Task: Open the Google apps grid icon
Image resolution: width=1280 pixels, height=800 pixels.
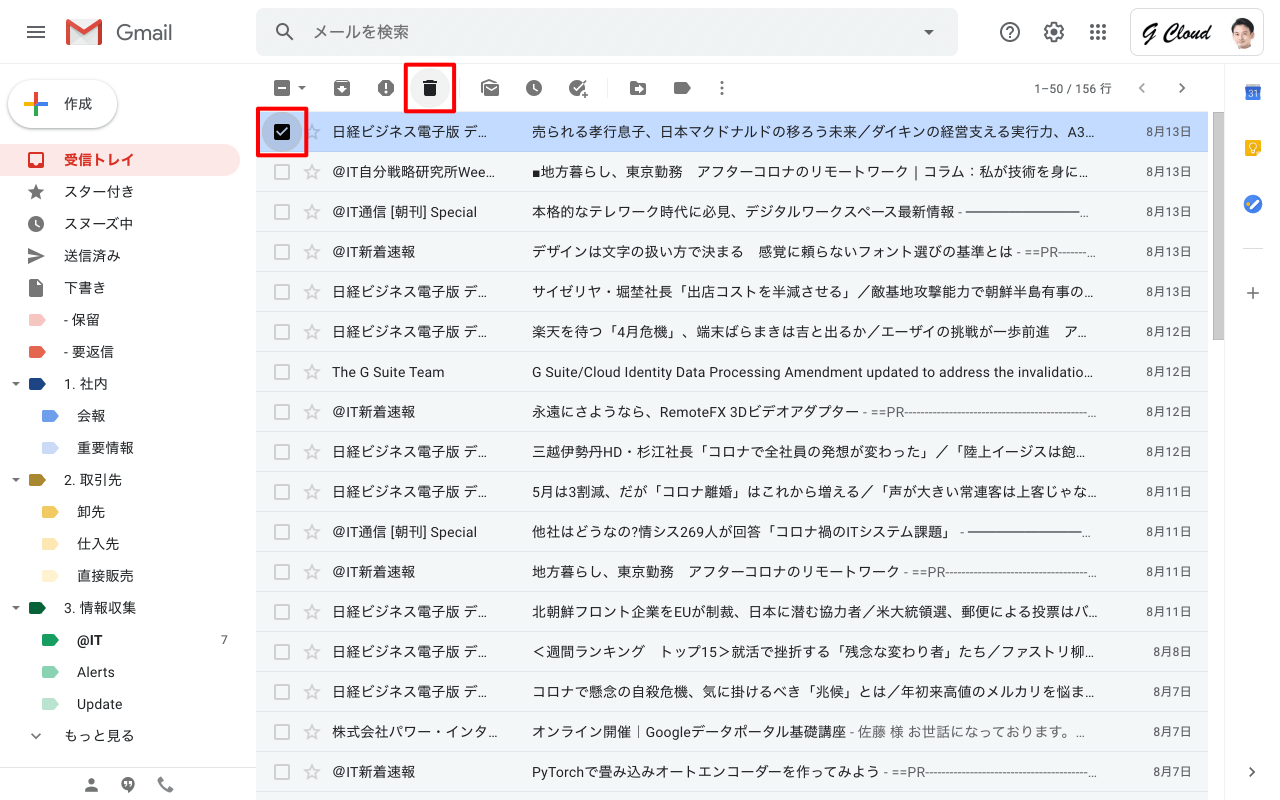Action: [1098, 32]
